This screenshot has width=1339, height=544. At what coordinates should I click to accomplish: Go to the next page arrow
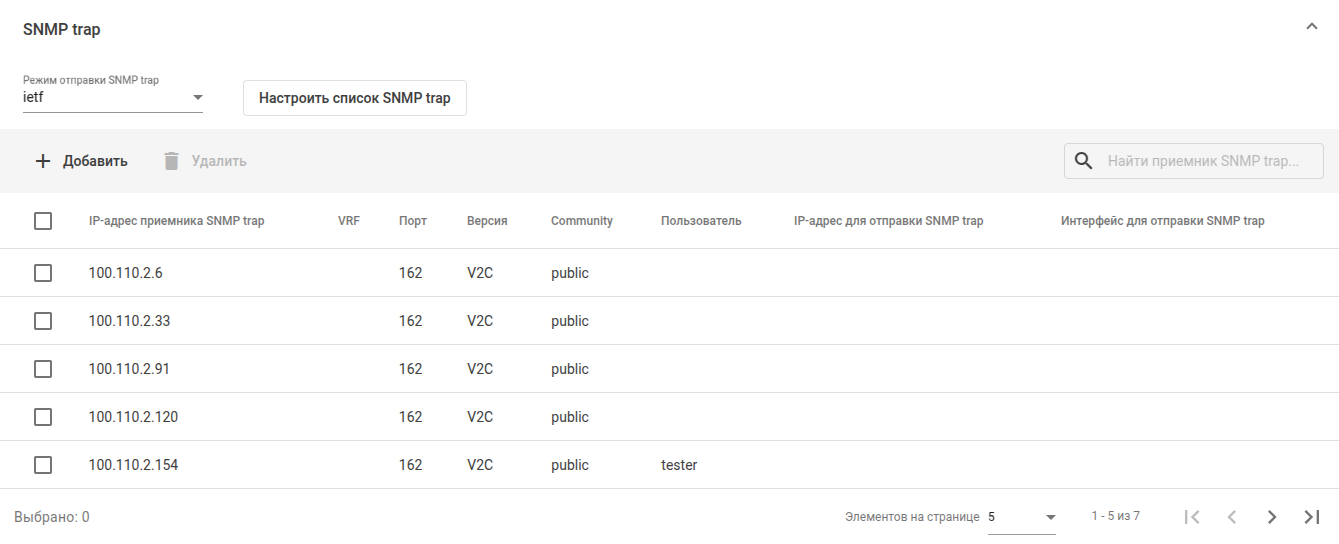pos(1272,517)
